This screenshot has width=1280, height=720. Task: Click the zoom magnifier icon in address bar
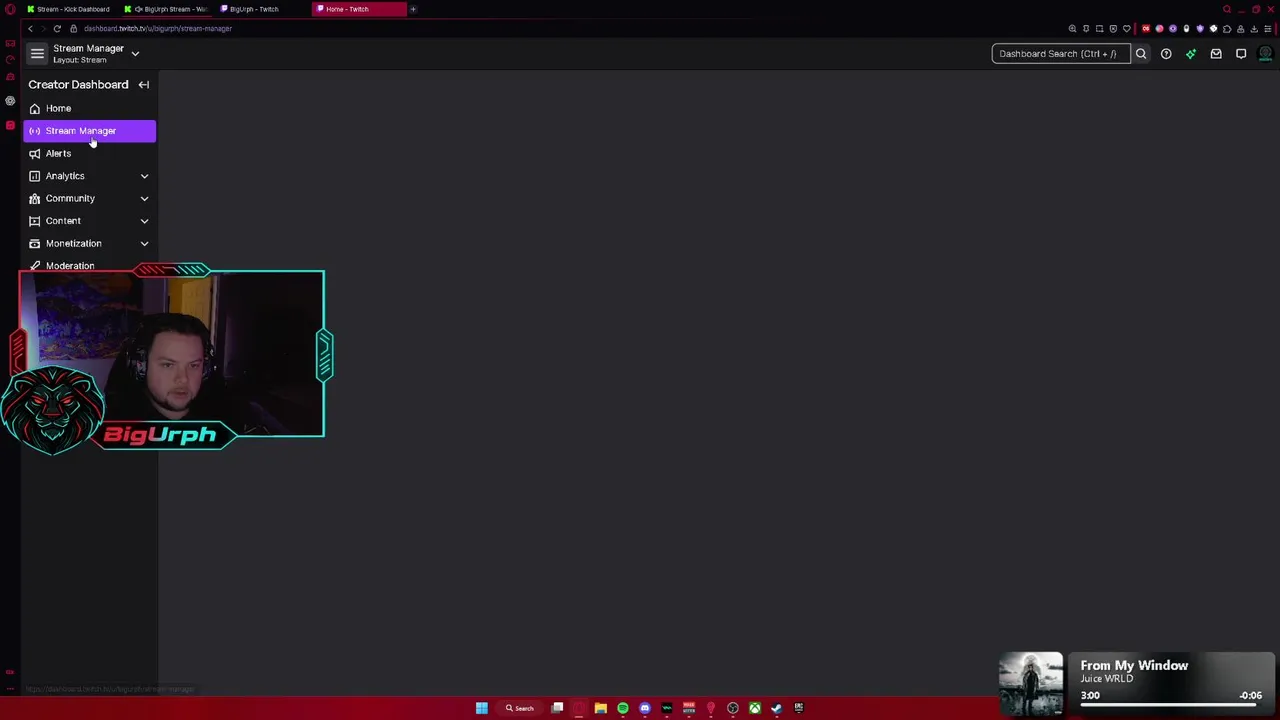coord(1072,29)
